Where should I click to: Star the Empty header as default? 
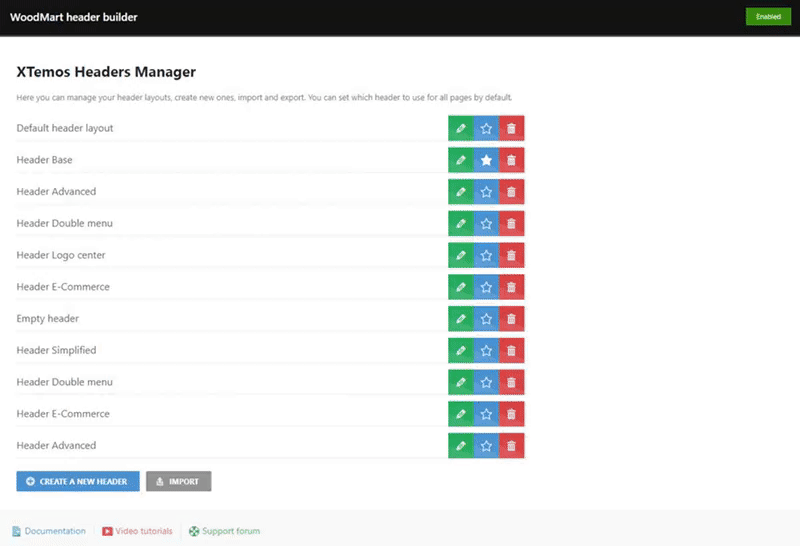486,319
